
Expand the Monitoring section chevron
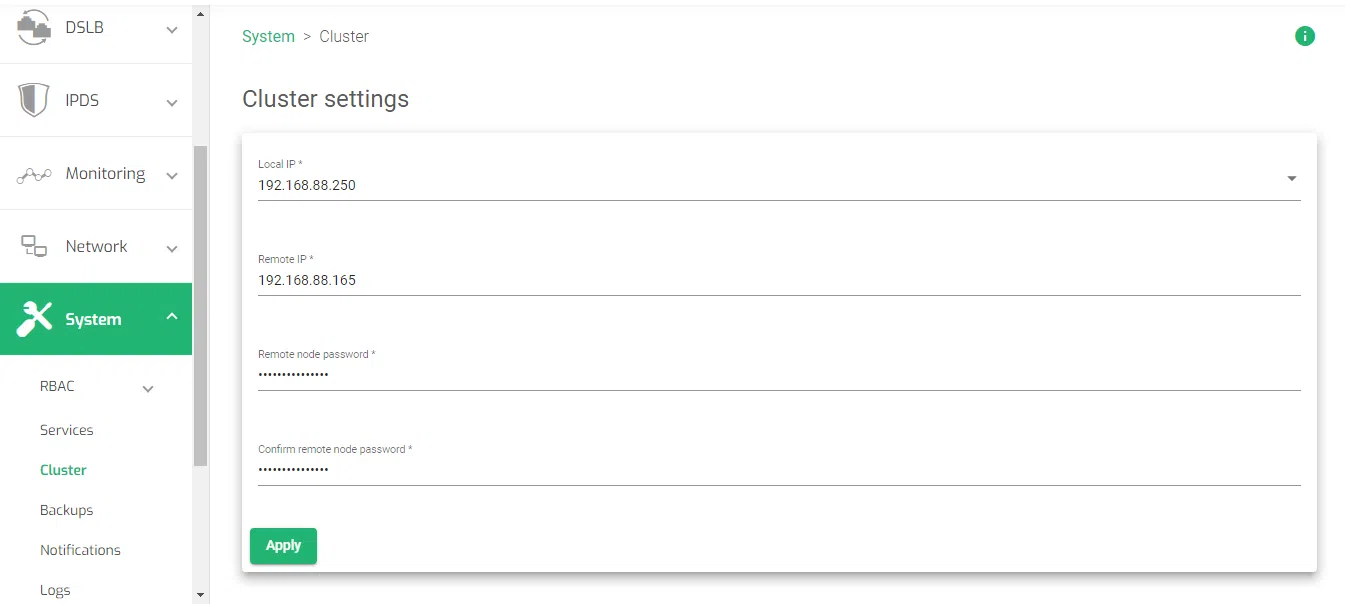(172, 176)
